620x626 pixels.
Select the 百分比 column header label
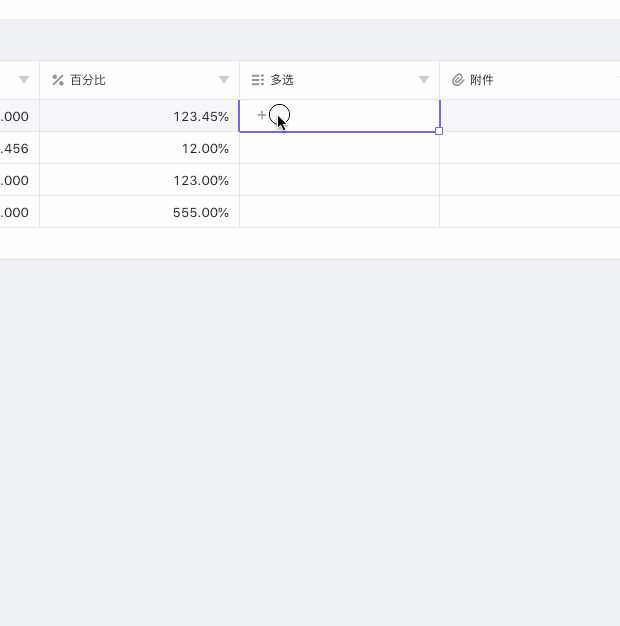coord(88,80)
